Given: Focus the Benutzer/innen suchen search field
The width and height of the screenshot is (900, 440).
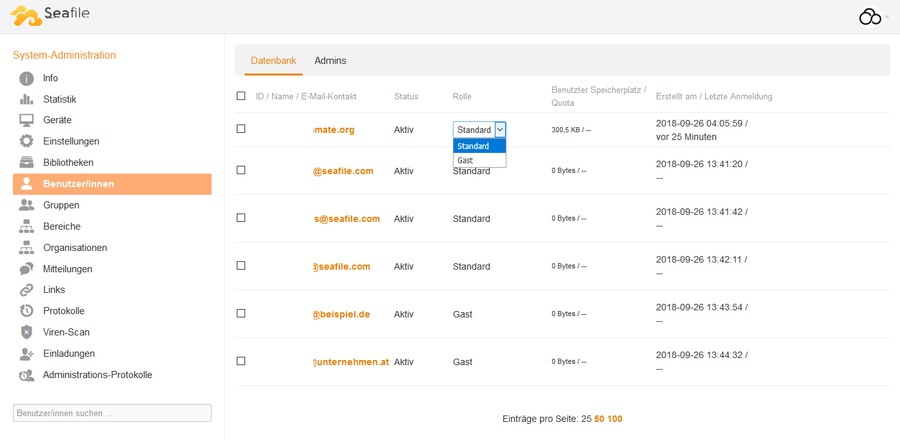Looking at the screenshot, I should (112, 413).
